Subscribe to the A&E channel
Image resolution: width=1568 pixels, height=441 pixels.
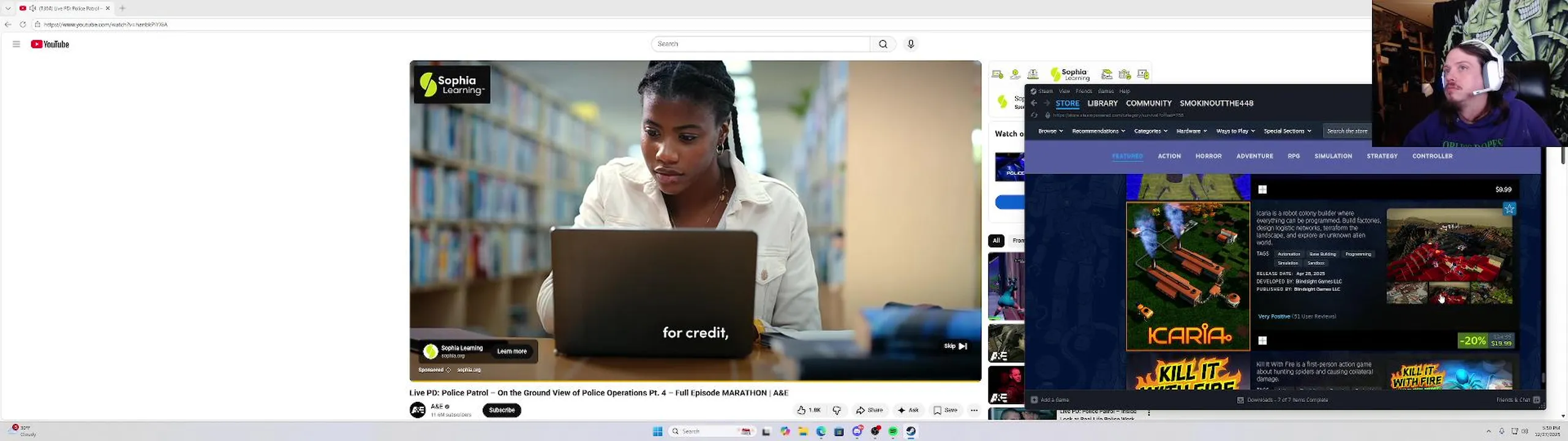coord(502,410)
